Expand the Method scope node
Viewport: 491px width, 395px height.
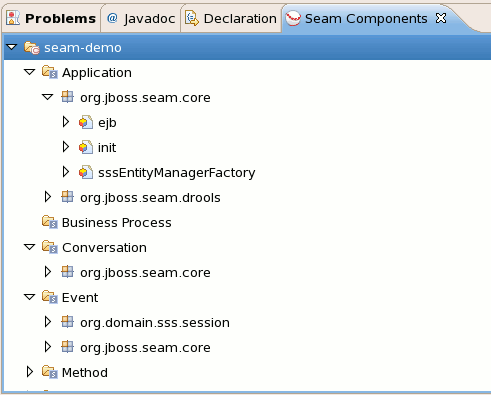pyautogui.click(x=30, y=372)
